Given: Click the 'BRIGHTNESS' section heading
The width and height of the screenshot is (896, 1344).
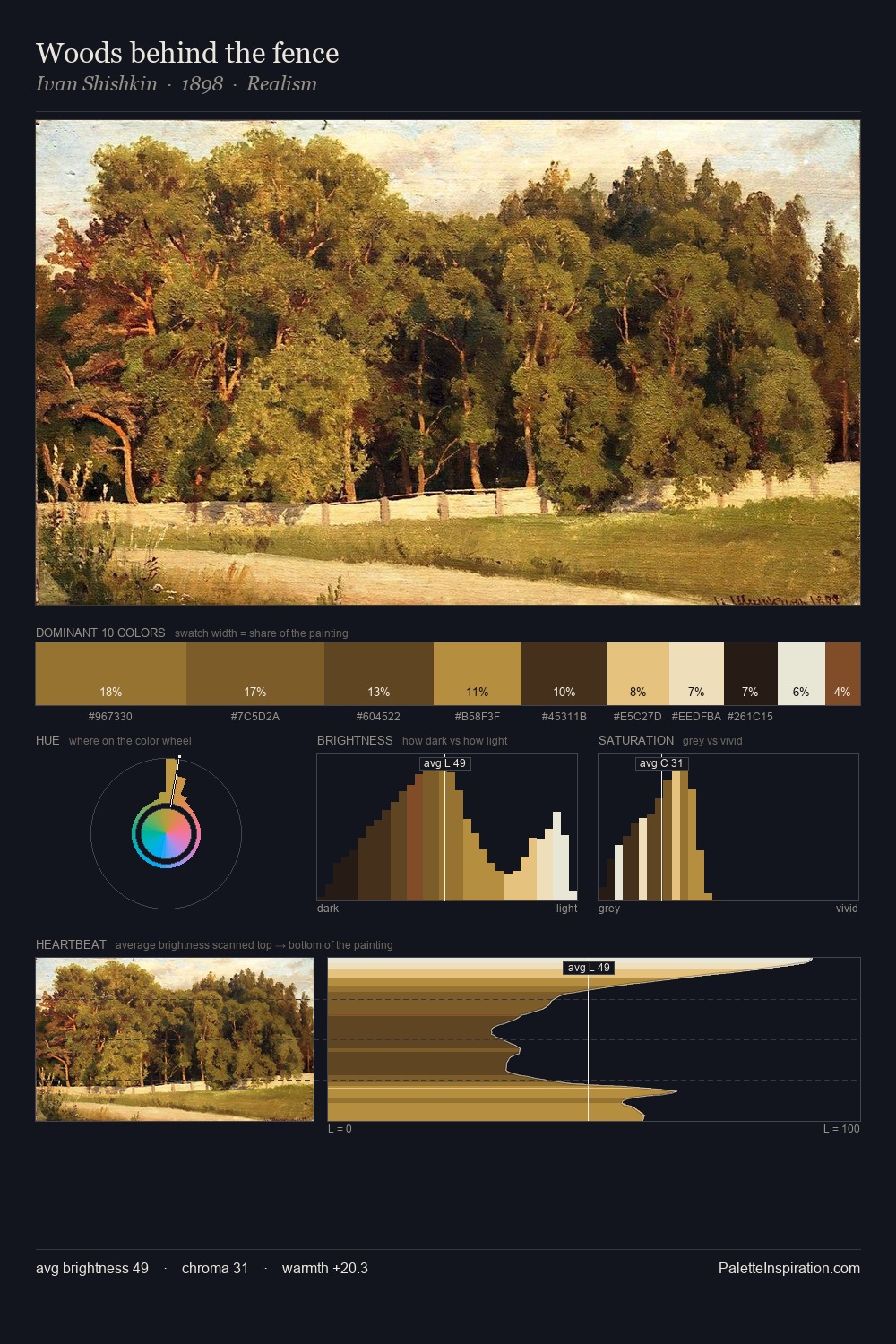Looking at the screenshot, I should tap(355, 740).
